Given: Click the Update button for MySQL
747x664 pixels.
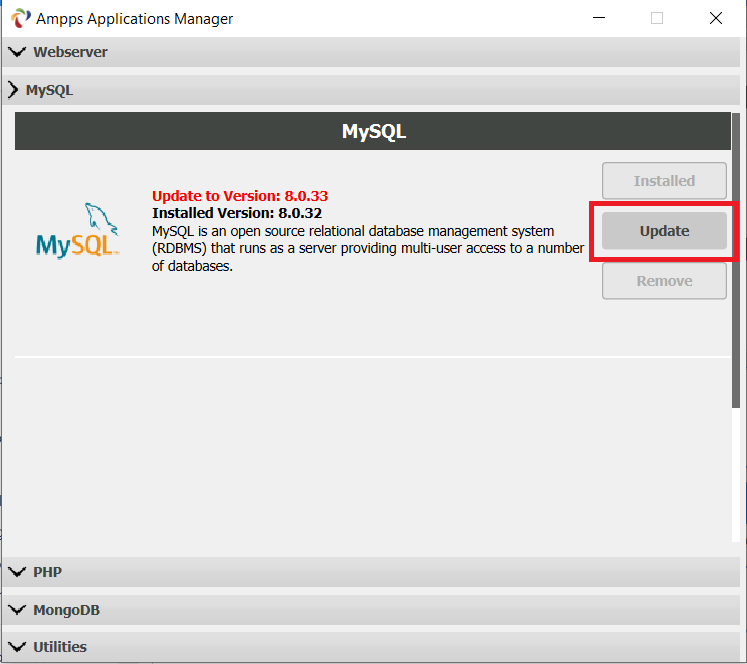Looking at the screenshot, I should 664,231.
